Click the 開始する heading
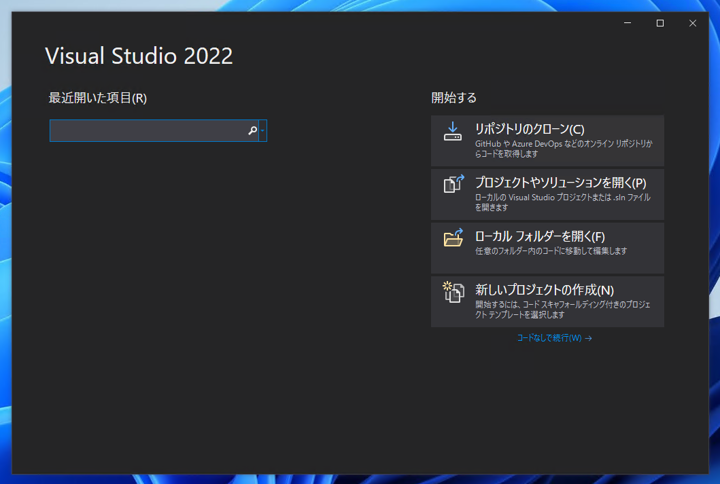The width and height of the screenshot is (720, 484). [x=454, y=97]
